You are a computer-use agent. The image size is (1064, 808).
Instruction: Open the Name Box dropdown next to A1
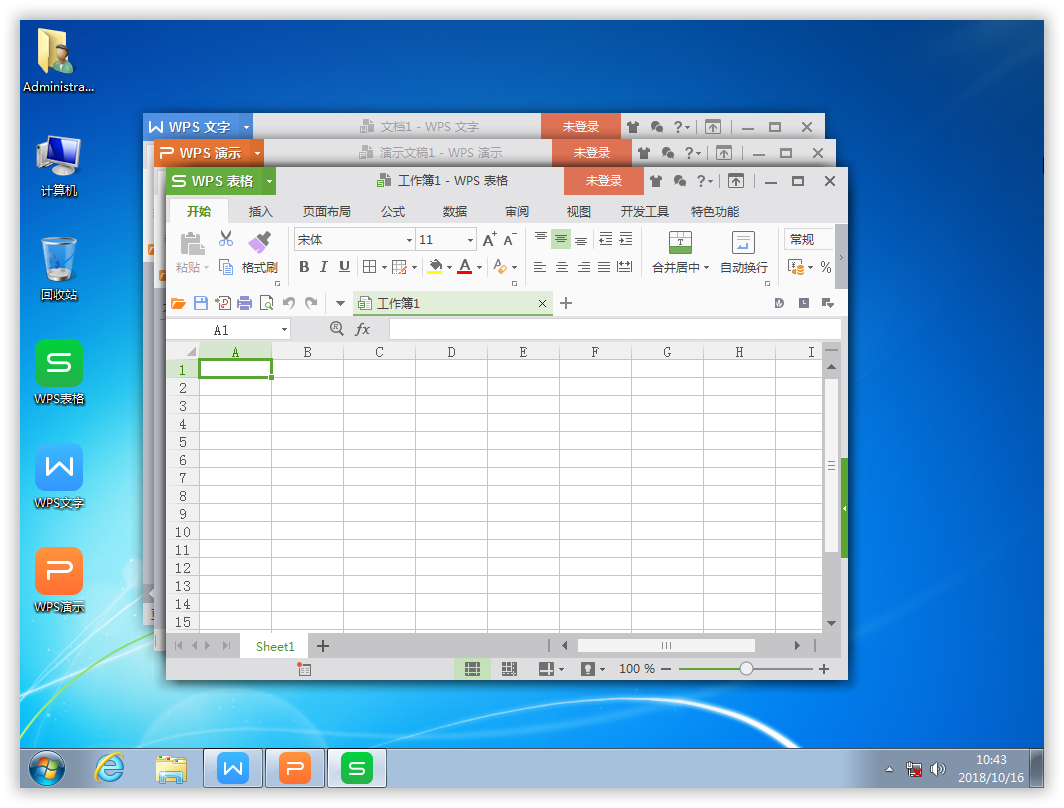point(284,330)
